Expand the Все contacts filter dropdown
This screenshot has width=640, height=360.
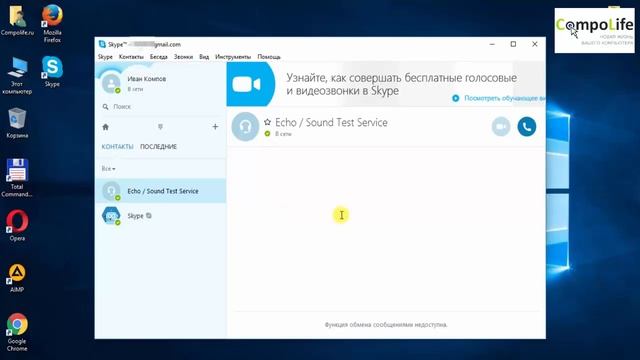click(x=108, y=169)
